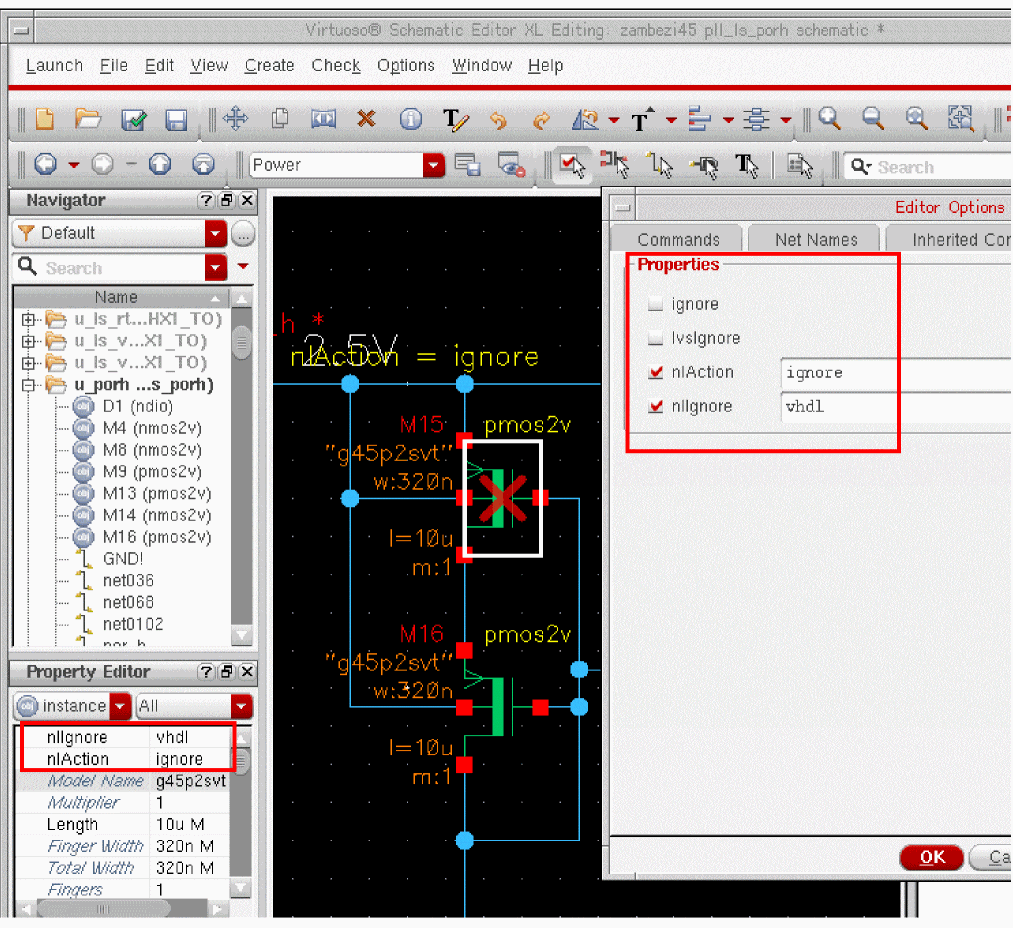Open the Create menu

[269, 65]
